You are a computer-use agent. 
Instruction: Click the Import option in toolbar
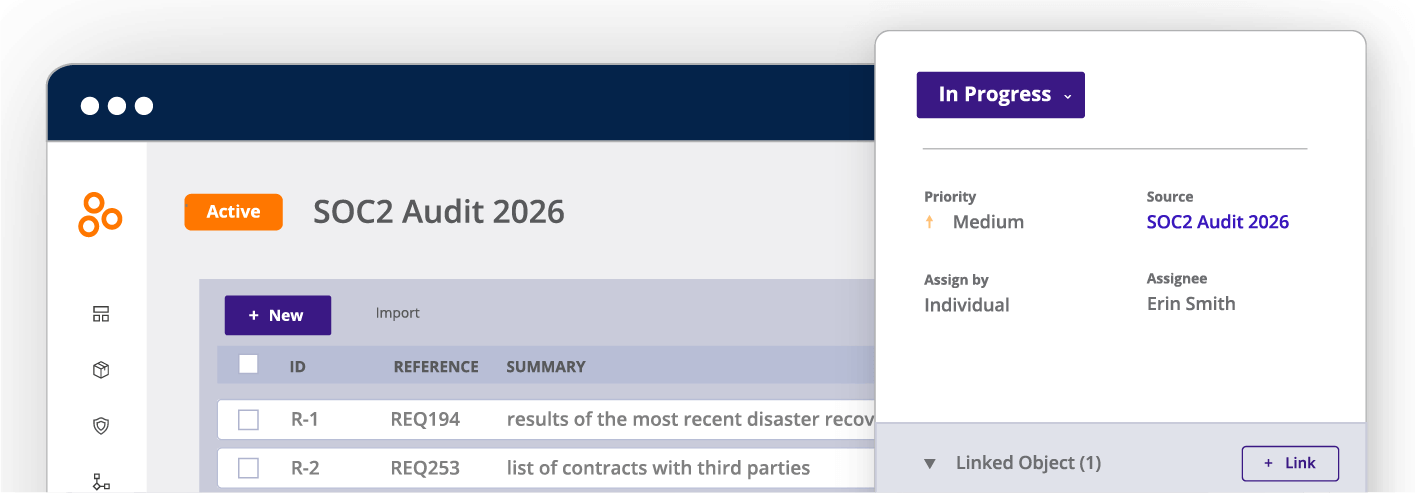click(397, 314)
